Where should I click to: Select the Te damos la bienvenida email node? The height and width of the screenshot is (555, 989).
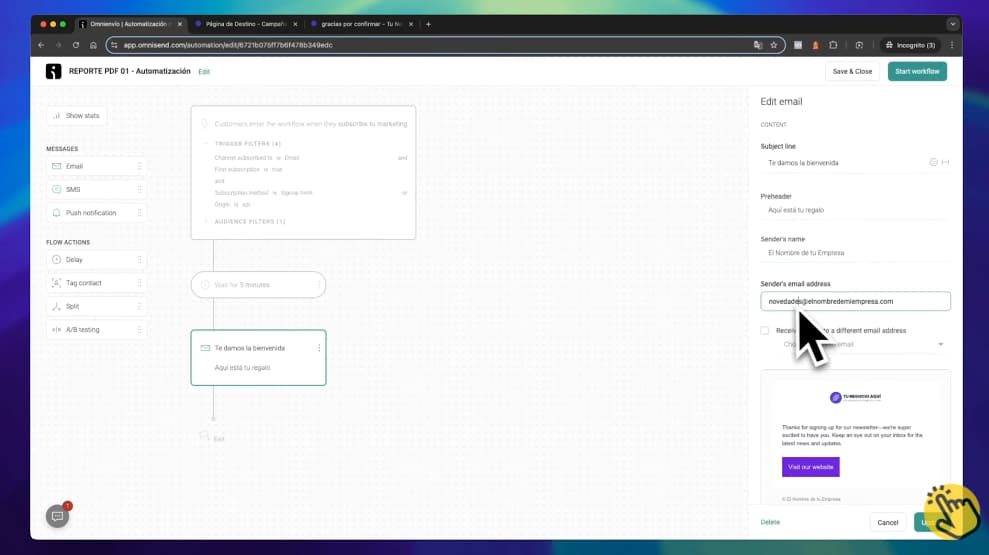click(x=259, y=358)
